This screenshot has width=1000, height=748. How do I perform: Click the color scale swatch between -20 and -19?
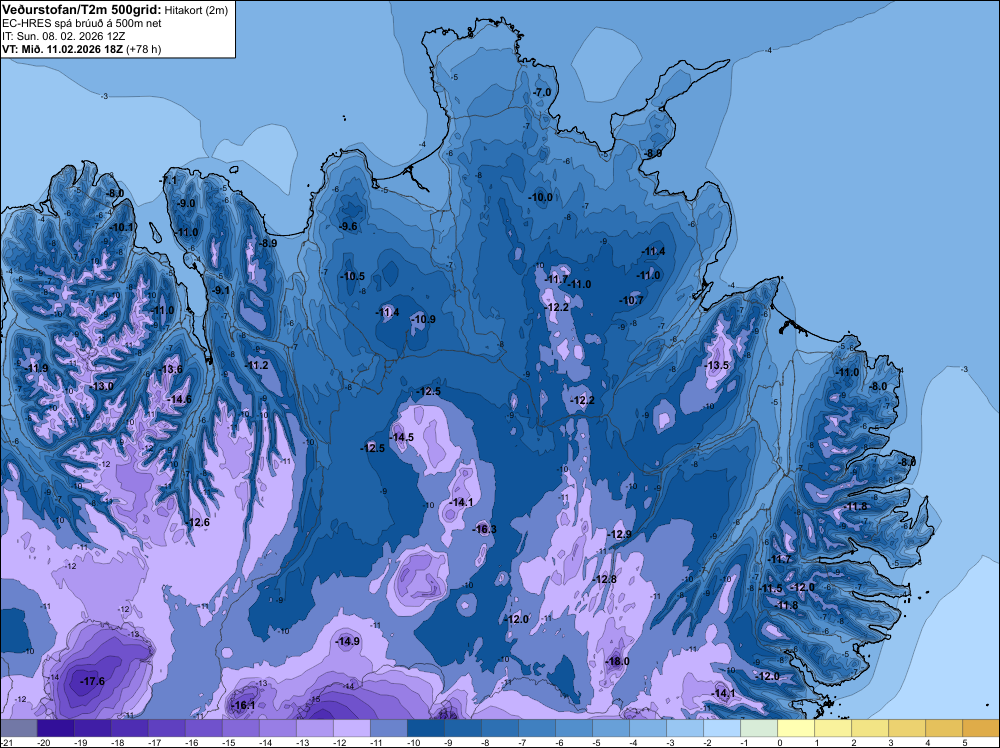pyautogui.click(x=55, y=728)
